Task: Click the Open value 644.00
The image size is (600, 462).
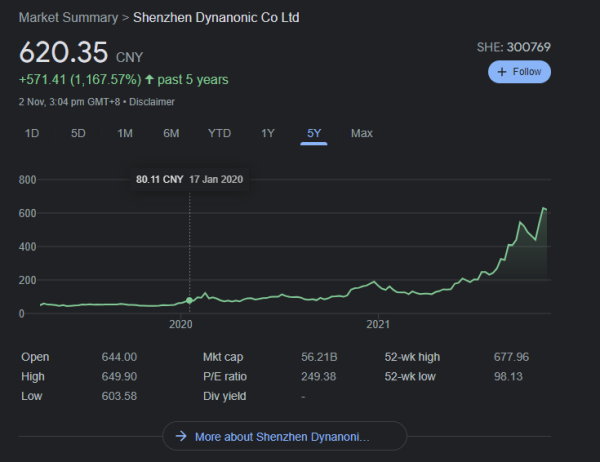Action: click(119, 357)
